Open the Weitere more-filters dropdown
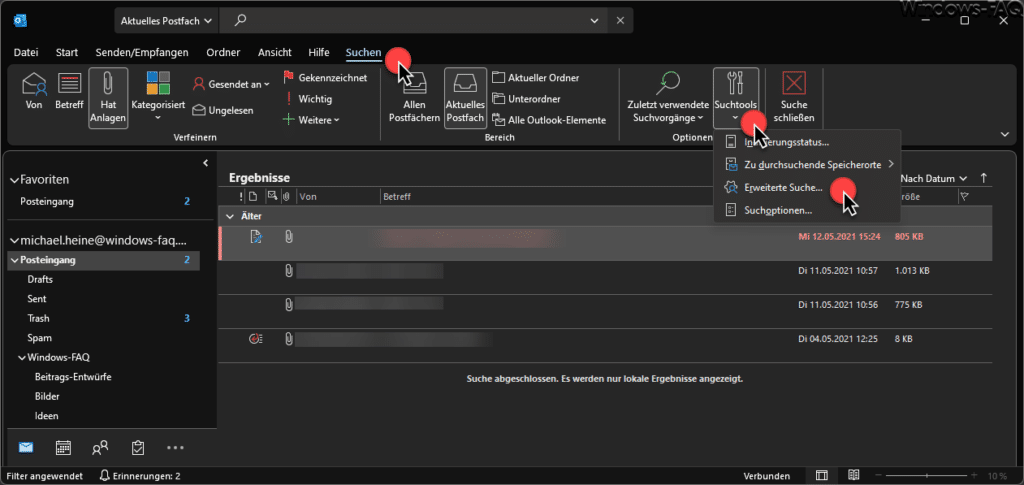1024x485 pixels. click(x=311, y=119)
